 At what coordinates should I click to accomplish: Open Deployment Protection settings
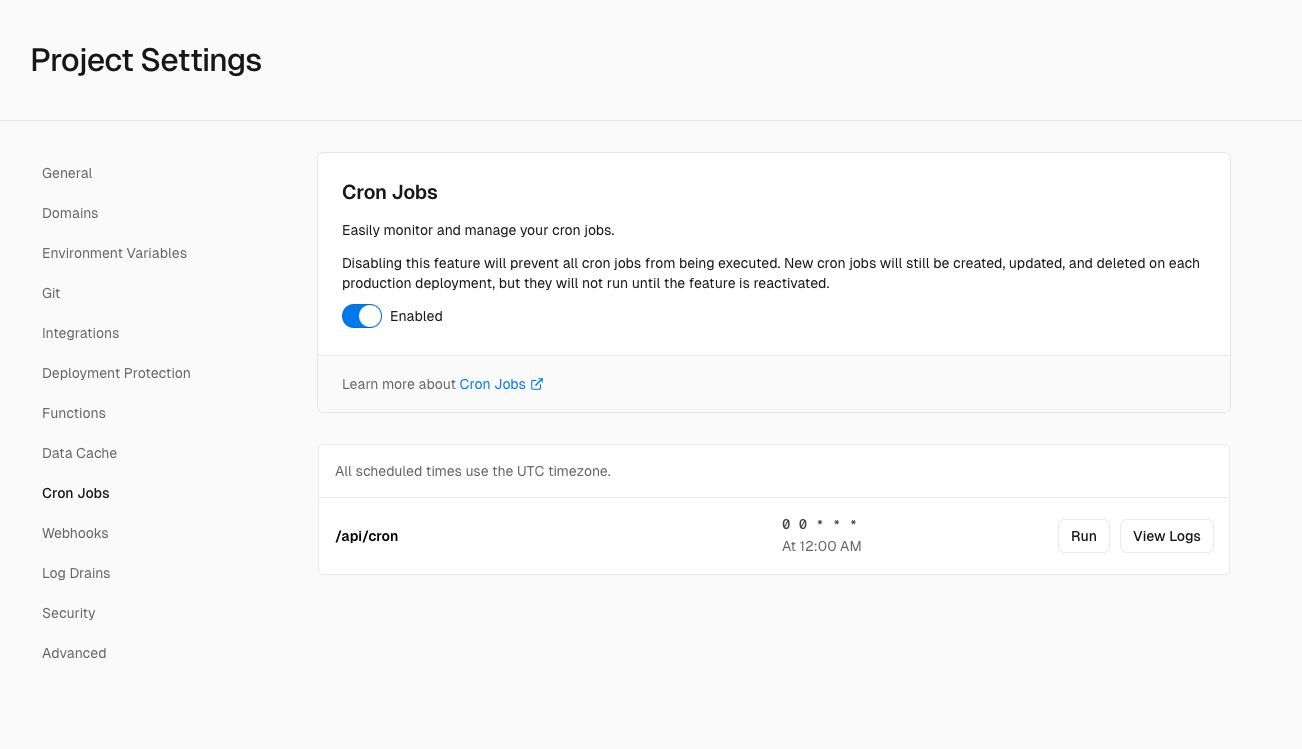pyautogui.click(x=116, y=373)
